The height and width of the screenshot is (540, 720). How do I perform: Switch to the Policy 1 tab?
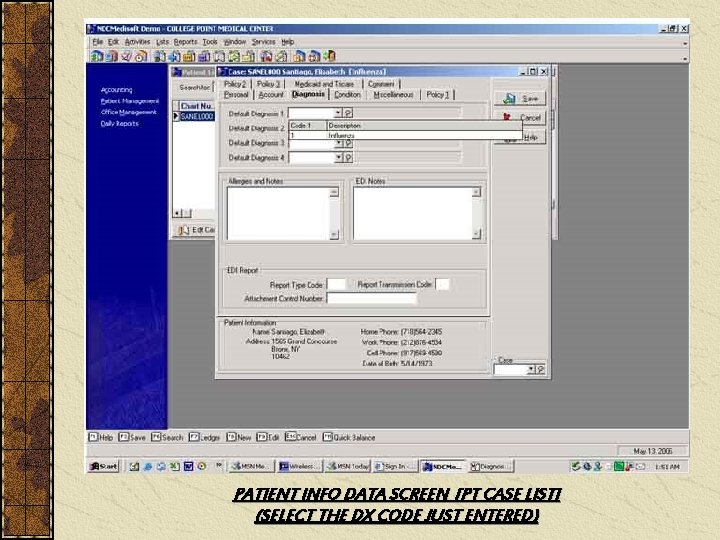438,94
